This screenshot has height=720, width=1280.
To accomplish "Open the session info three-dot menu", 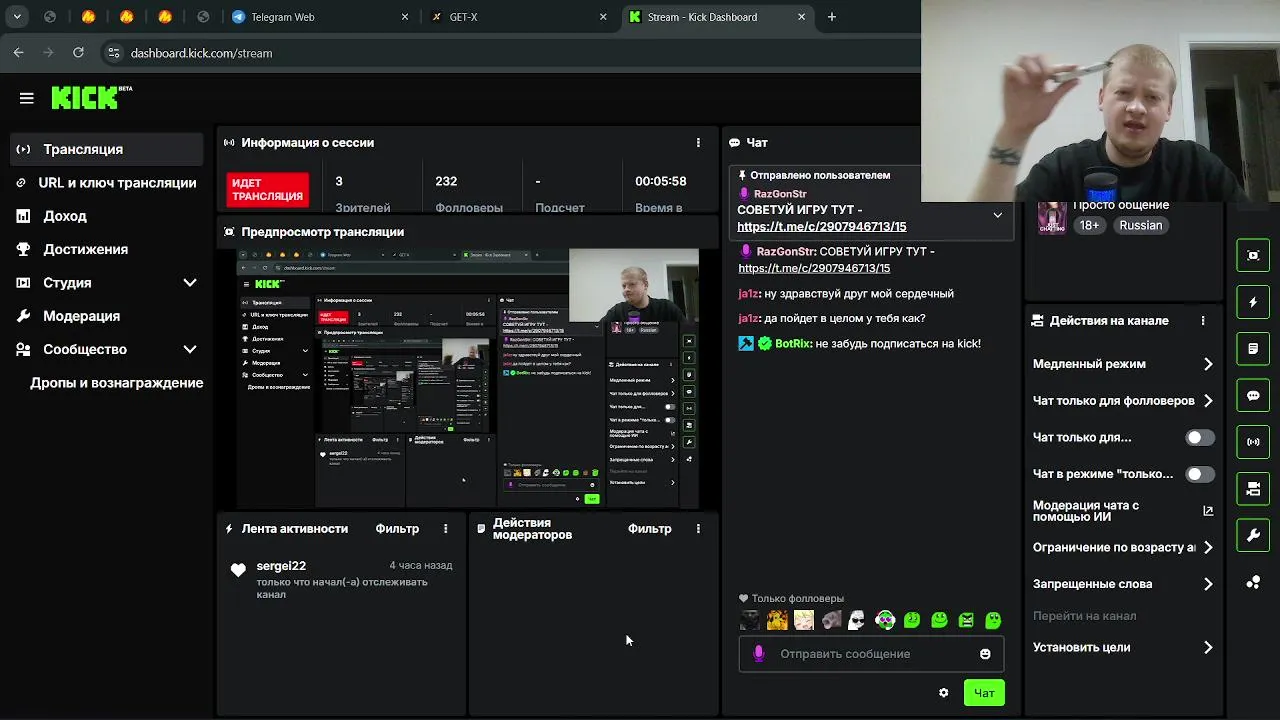I will [698, 143].
